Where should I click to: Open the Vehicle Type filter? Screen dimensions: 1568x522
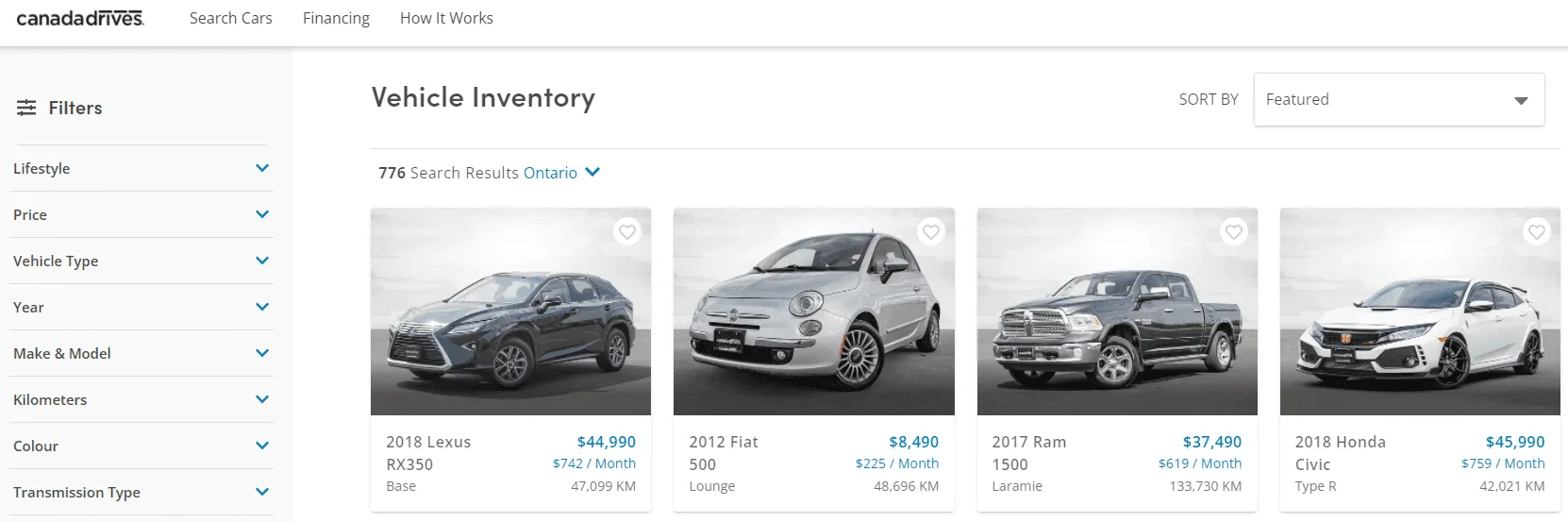click(x=262, y=261)
